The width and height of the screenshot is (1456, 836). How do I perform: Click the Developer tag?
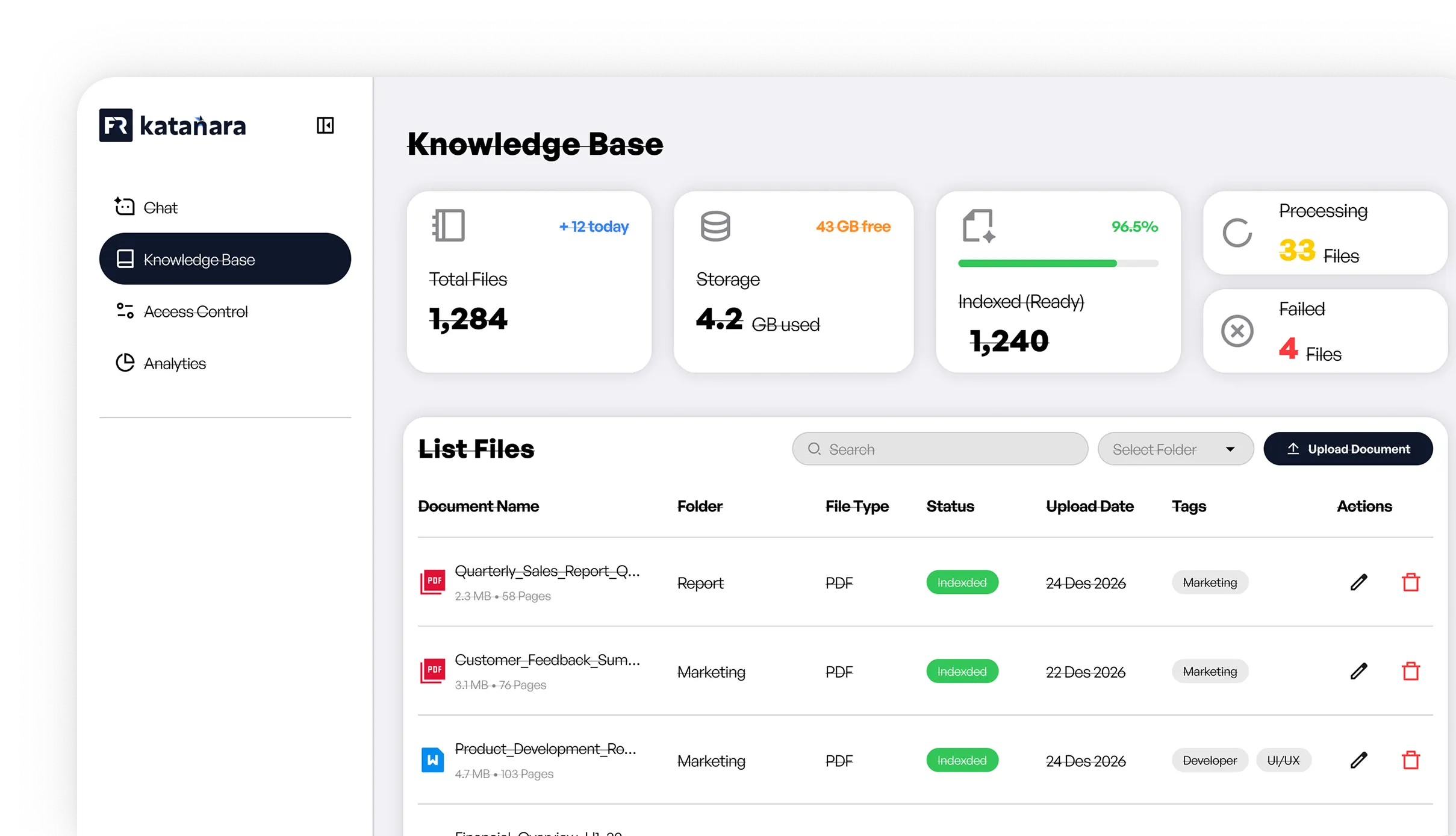pos(1210,760)
